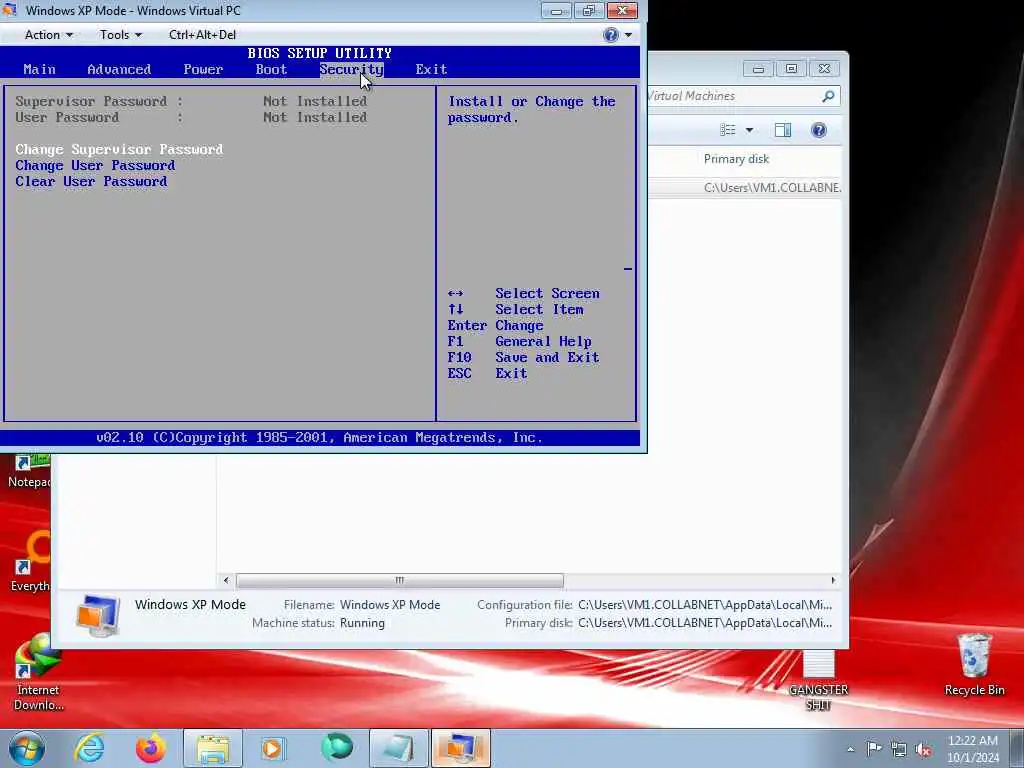Minimize the Virtual Machines Explorer window
1024x768 pixels.
(x=758, y=69)
